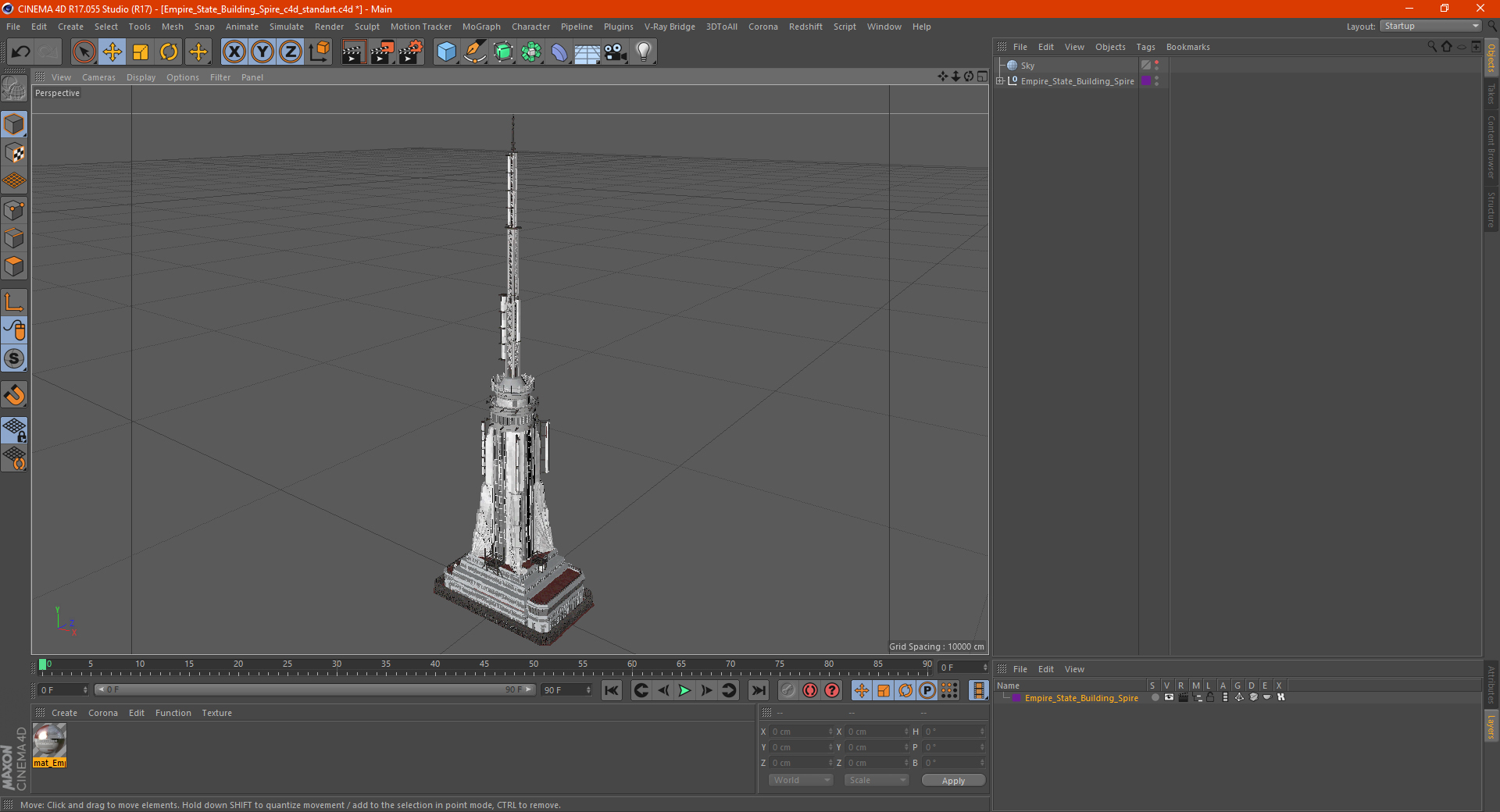Click timeline ruler at frame 45
Screen dimensions: 1500x812
click(x=484, y=665)
